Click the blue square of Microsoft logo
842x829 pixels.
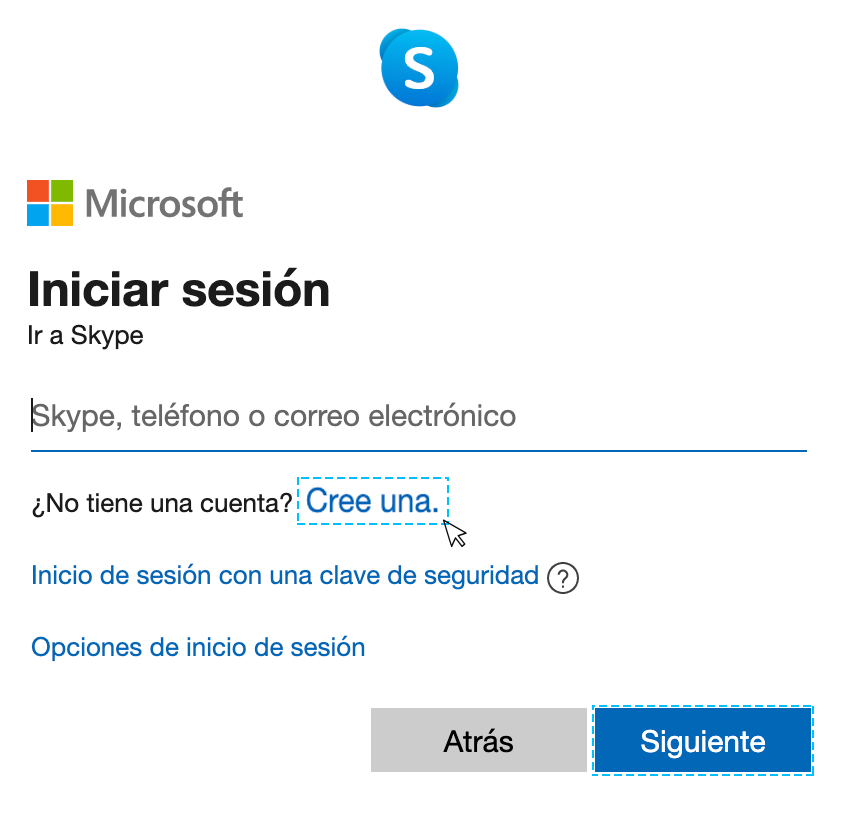[x=38, y=215]
